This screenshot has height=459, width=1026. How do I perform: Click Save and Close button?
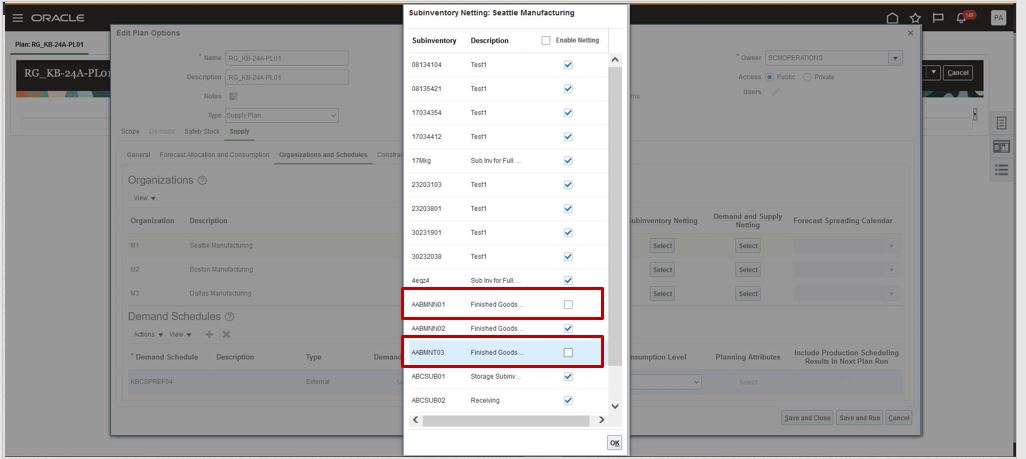807,418
